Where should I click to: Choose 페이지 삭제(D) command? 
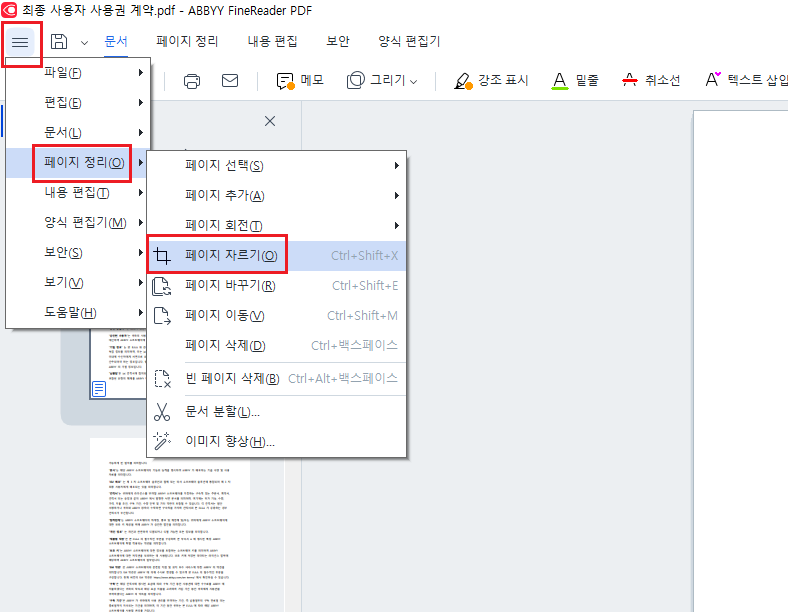[x=276, y=346]
